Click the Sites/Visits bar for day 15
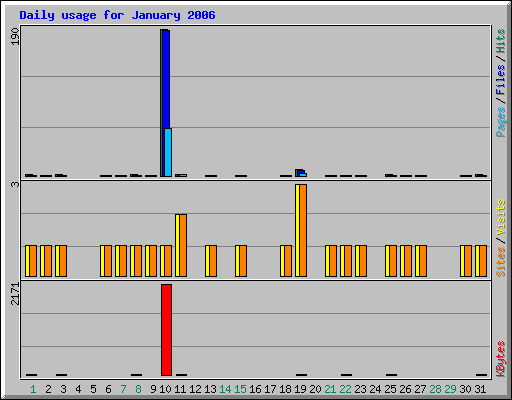 241,261
